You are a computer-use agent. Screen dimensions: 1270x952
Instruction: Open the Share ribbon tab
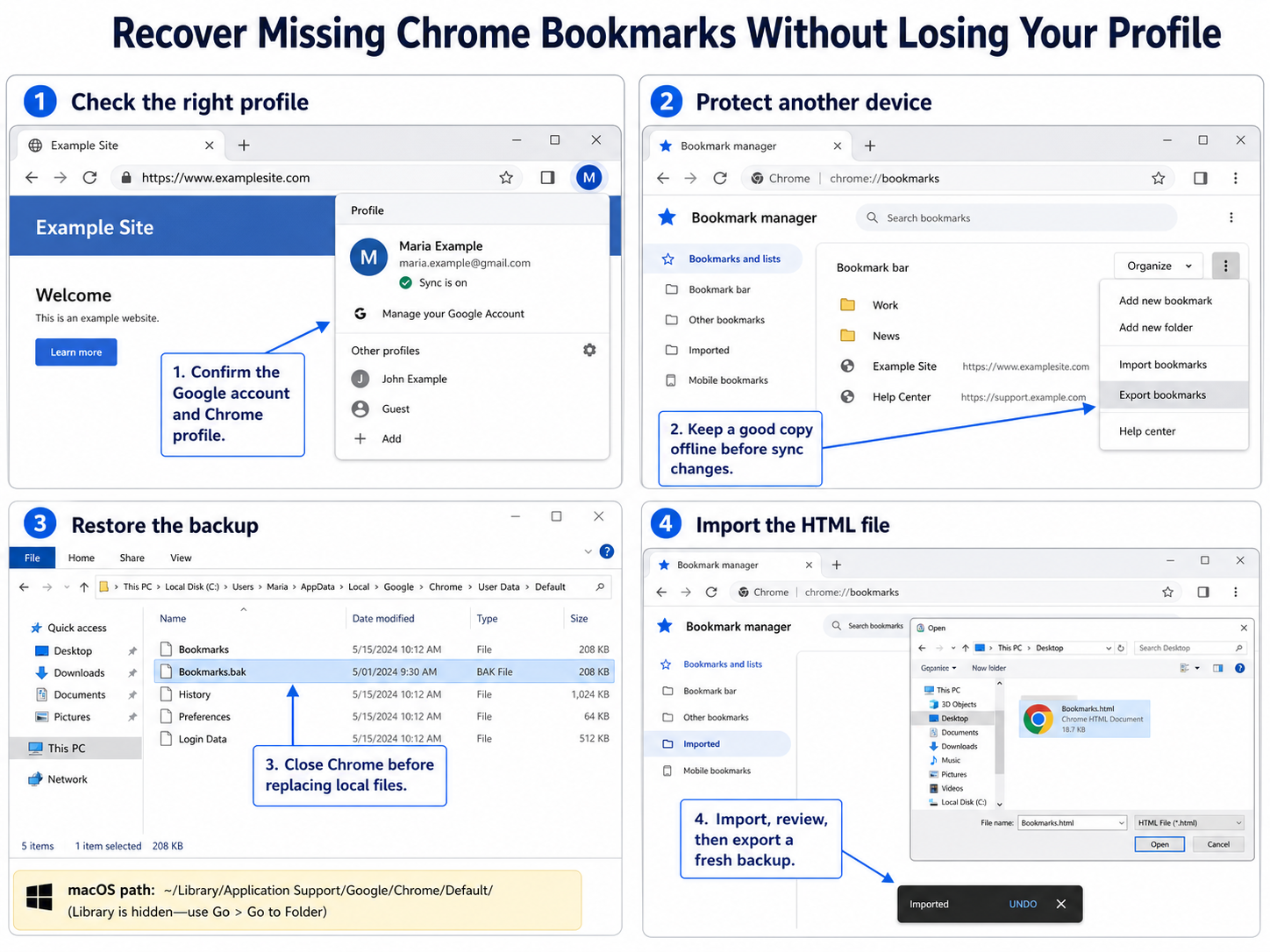[x=132, y=558]
